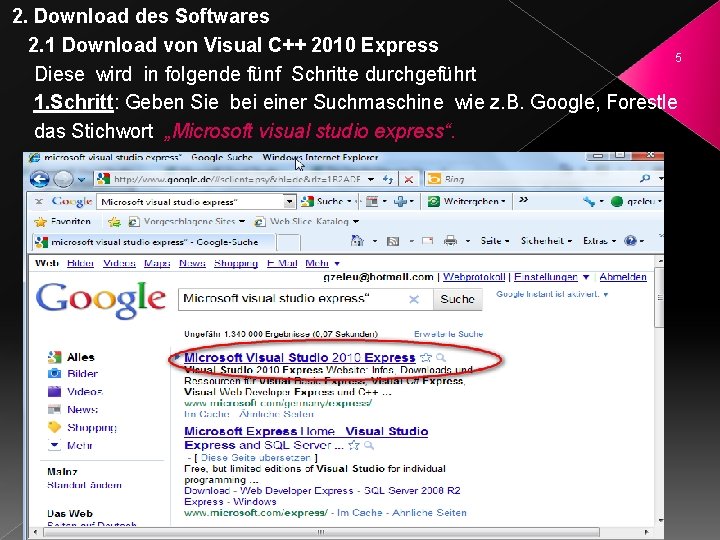Click the Maps link in top navigation
This screenshot has height=540, width=720.
click(x=157, y=263)
